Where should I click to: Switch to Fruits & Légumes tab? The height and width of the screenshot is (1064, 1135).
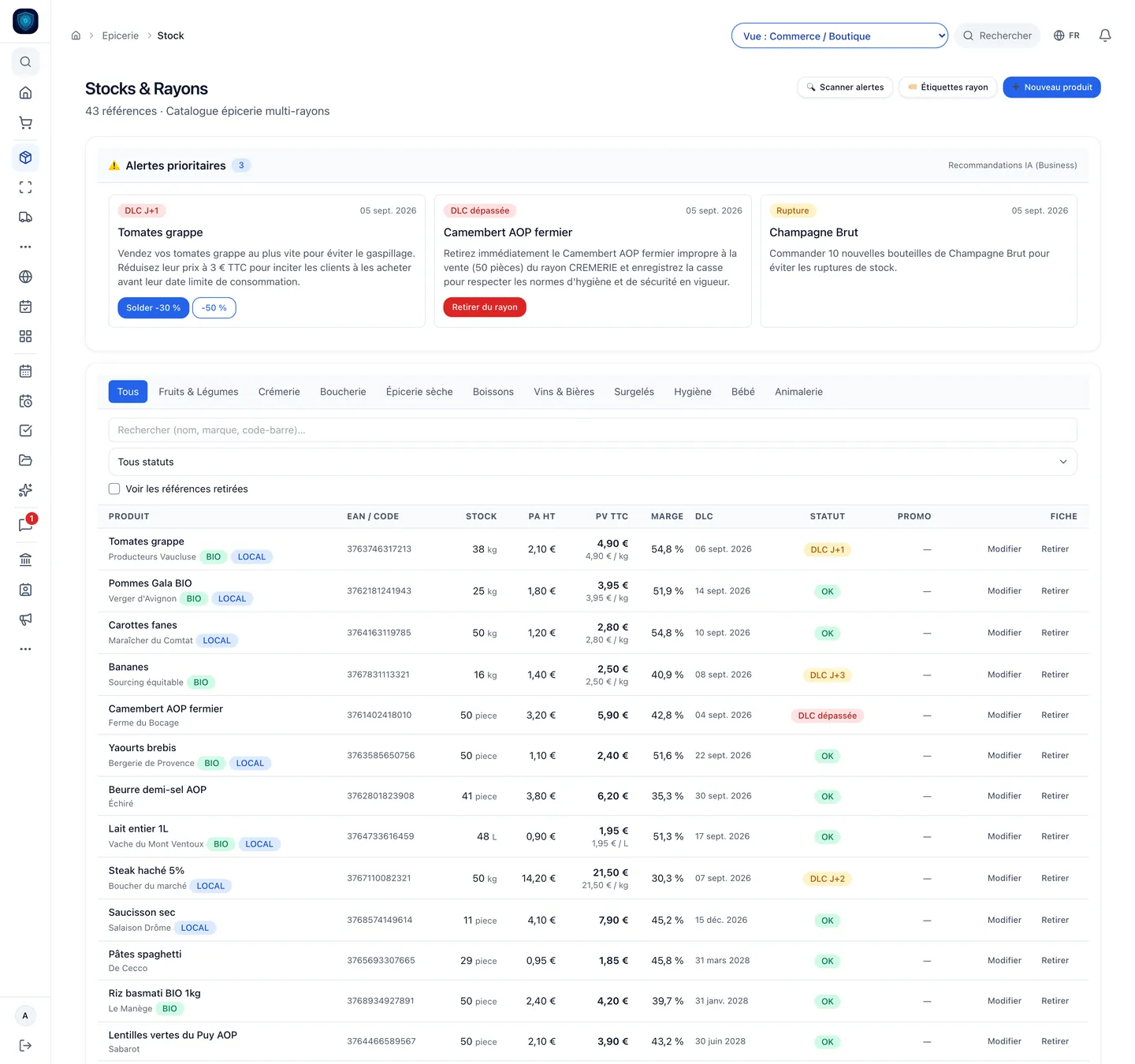pos(199,392)
